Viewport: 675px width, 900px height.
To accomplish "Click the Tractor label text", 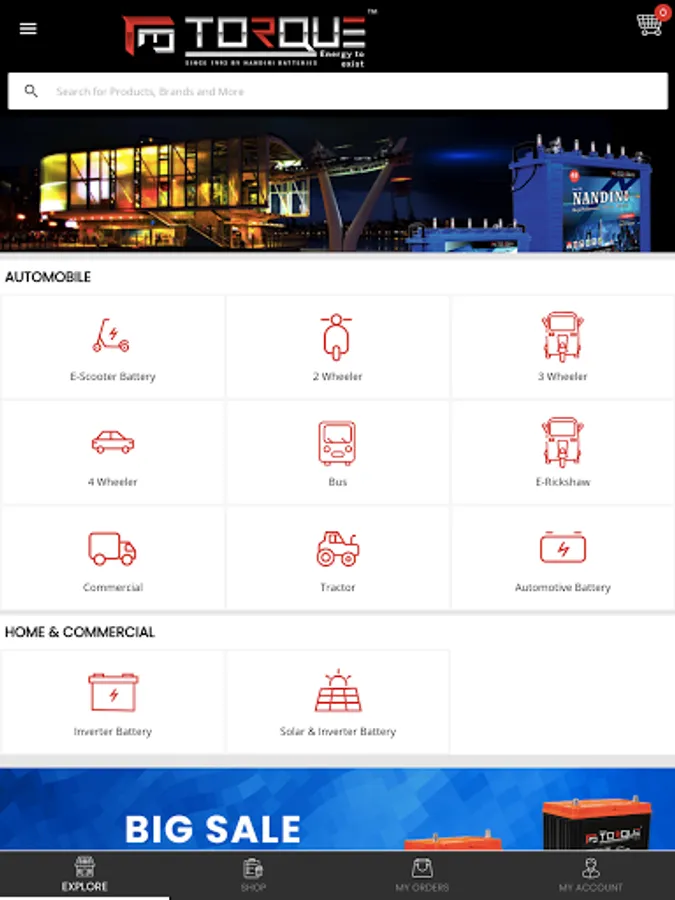I will point(338,587).
